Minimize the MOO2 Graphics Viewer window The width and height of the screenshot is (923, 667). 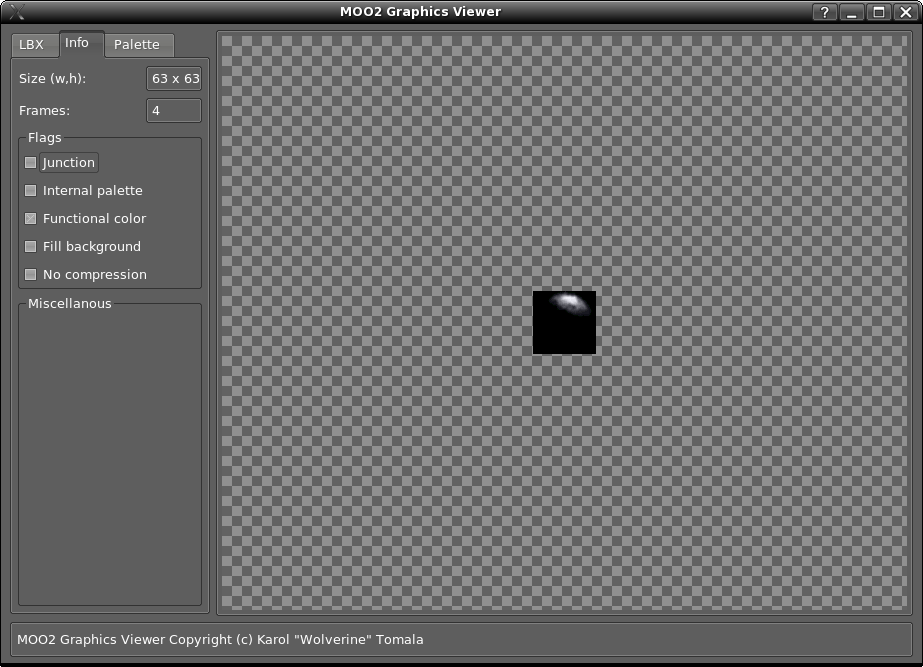(x=852, y=12)
